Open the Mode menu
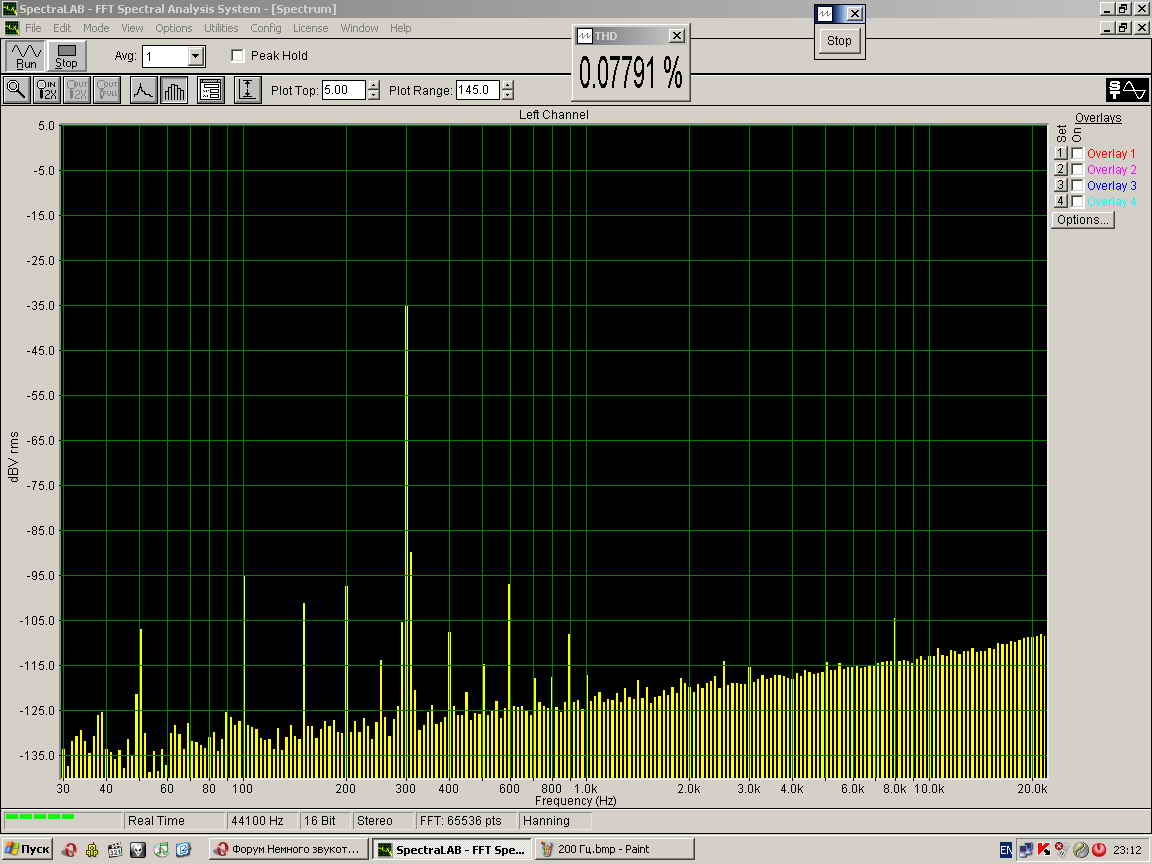Viewport: 1152px width, 864px height. coord(96,28)
